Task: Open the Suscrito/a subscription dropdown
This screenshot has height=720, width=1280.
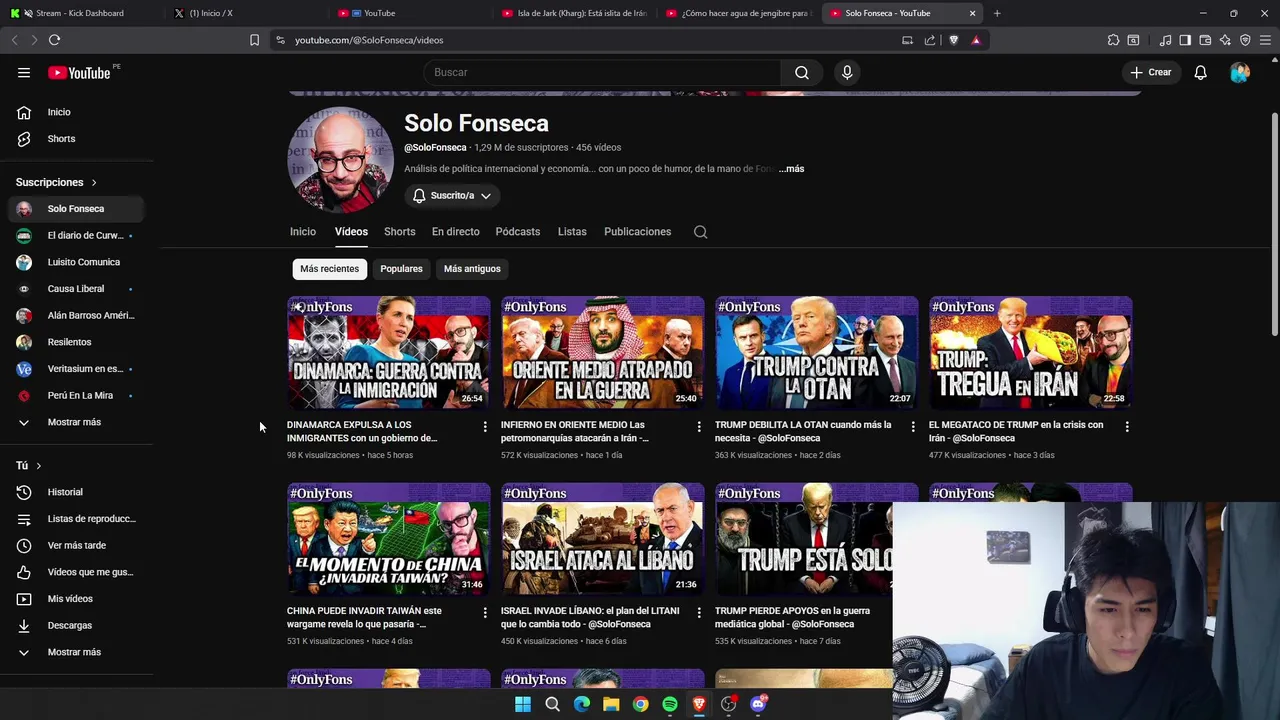Action: point(452,196)
